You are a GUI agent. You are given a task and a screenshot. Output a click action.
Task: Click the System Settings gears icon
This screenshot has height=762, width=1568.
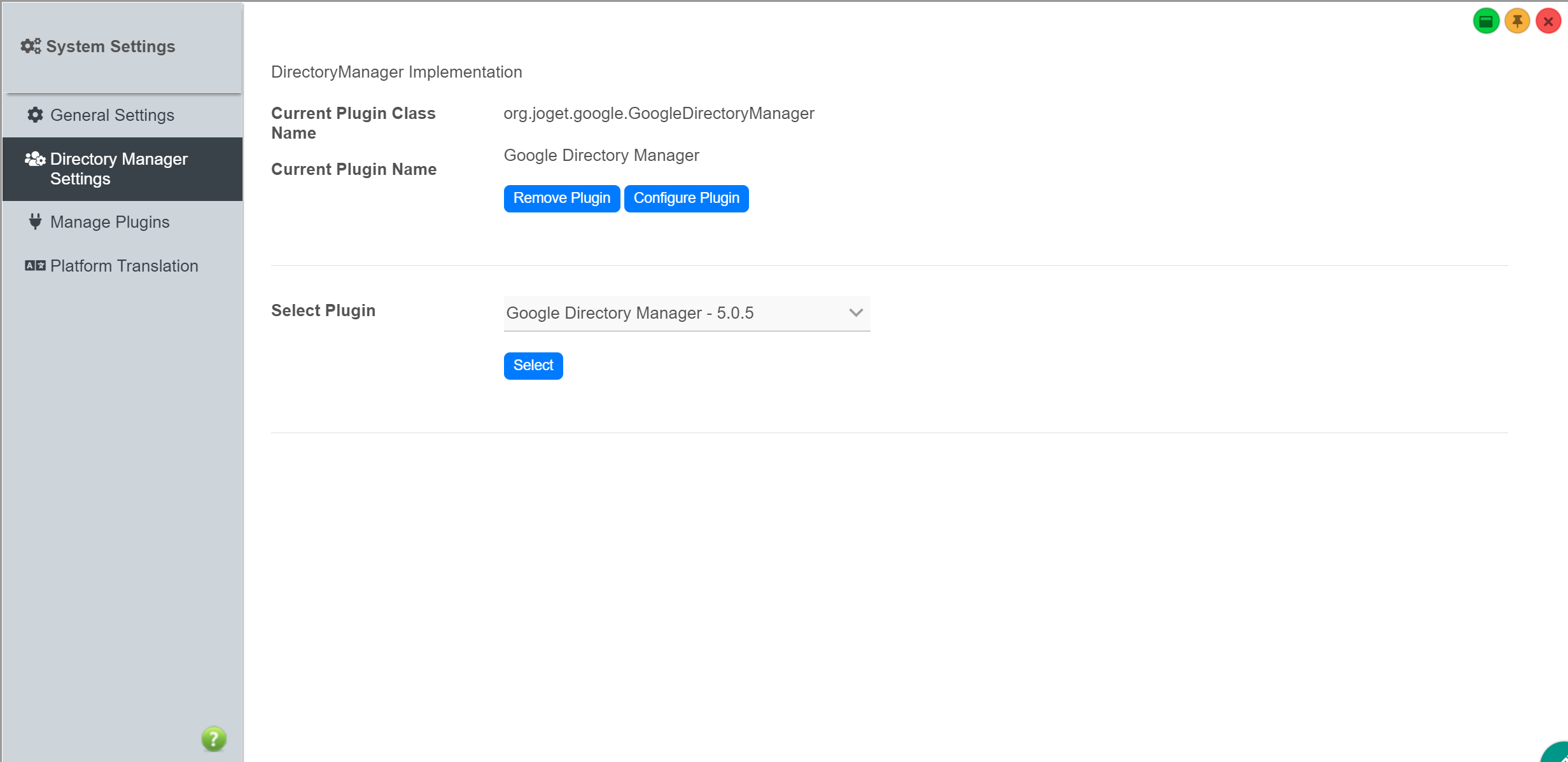[31, 46]
